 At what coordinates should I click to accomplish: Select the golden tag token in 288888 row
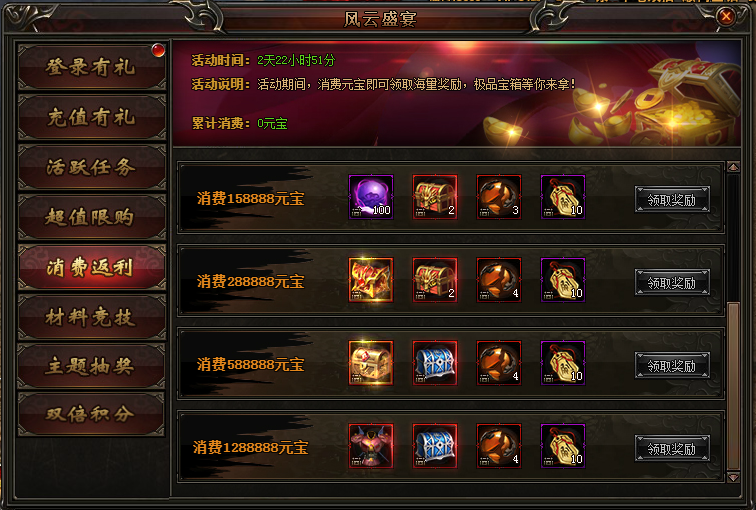coord(563,280)
